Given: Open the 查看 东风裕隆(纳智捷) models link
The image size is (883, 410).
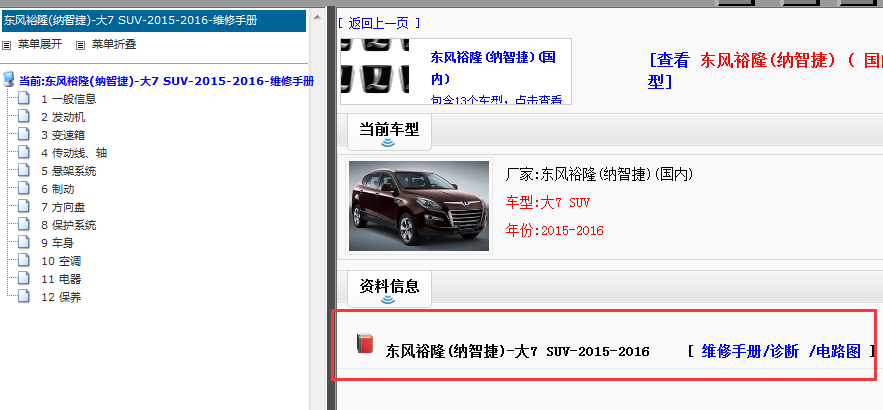Looking at the screenshot, I should 765,71.
